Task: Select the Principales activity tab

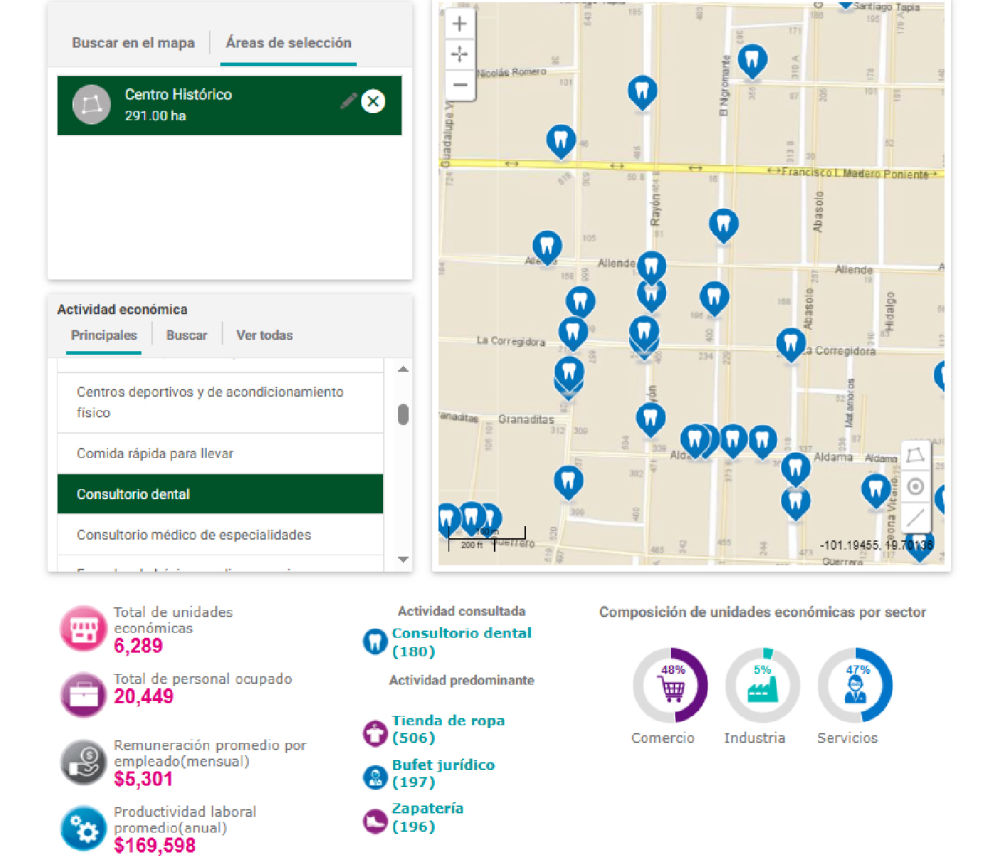Action: [x=104, y=336]
